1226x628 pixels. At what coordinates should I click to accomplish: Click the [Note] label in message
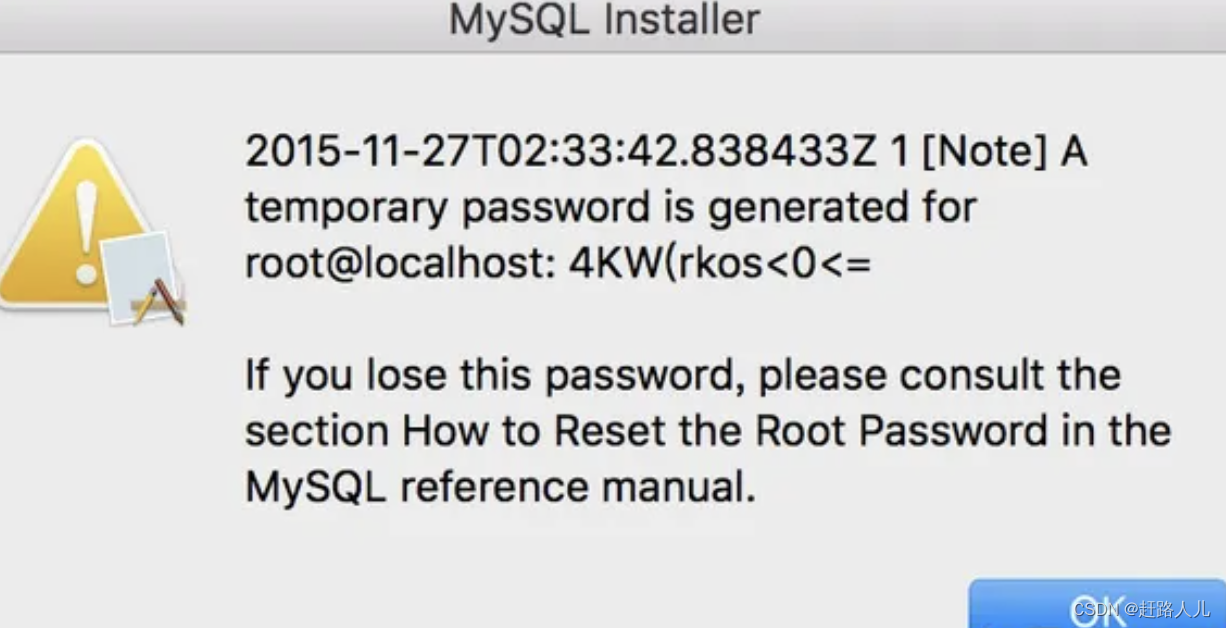point(983,152)
